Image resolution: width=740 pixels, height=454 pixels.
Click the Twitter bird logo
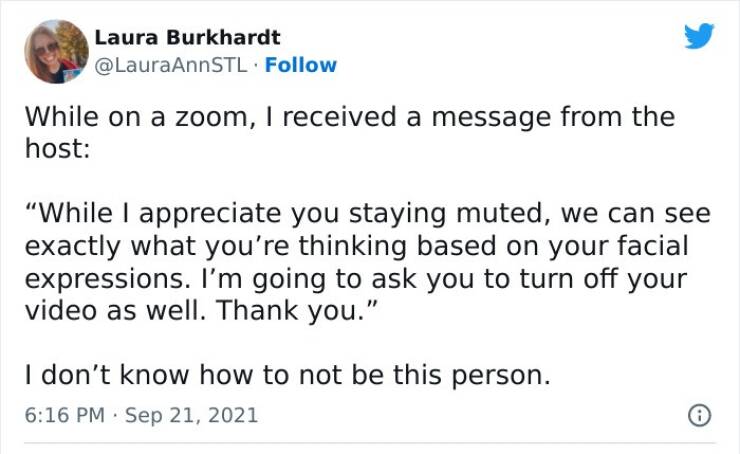click(699, 36)
